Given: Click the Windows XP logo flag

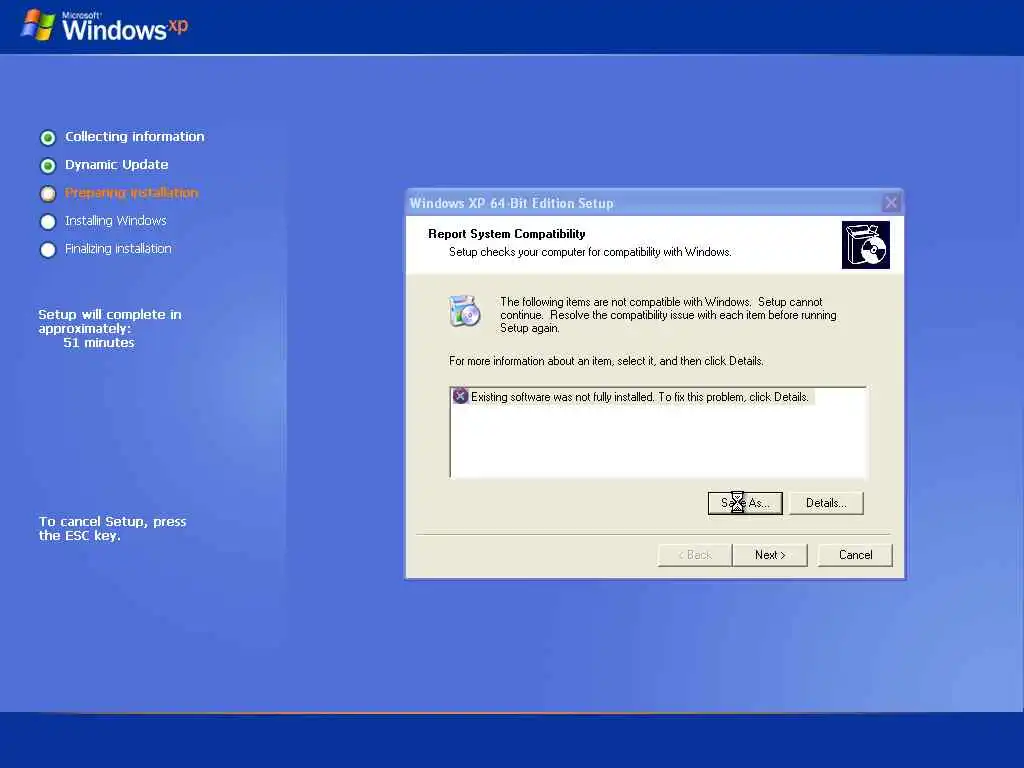Looking at the screenshot, I should click(38, 26).
